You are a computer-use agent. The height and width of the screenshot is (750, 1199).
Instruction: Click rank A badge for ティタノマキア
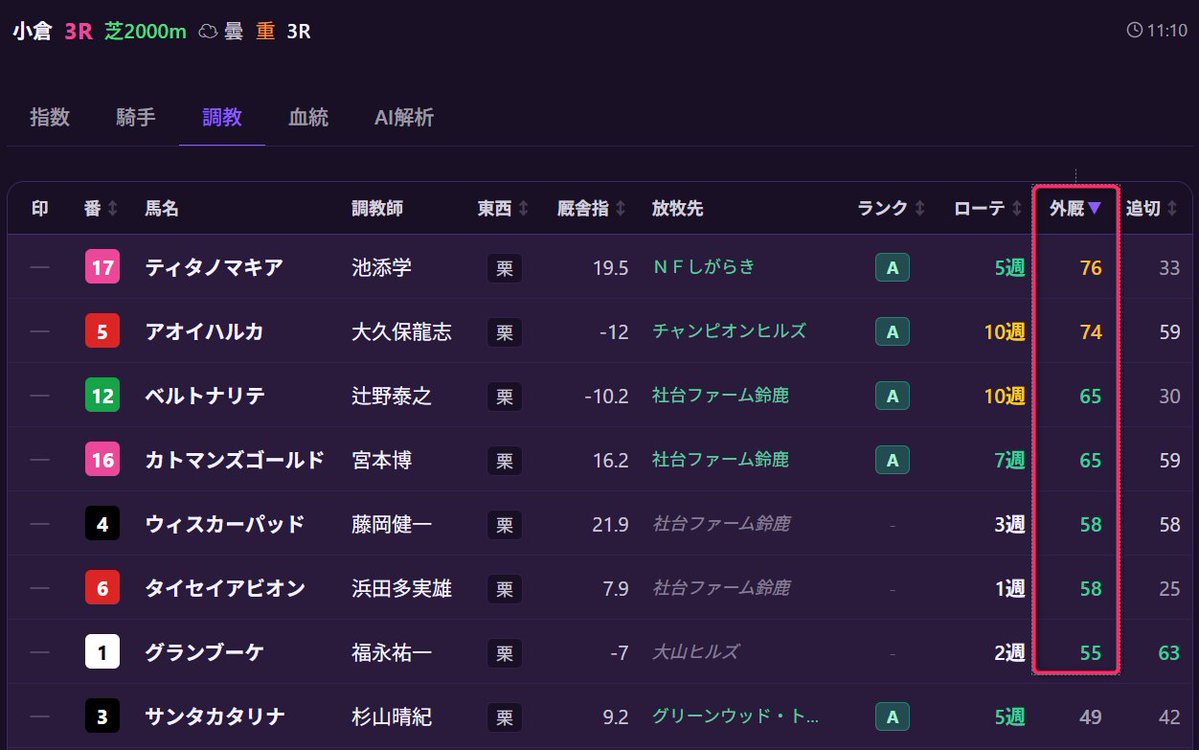(x=892, y=268)
